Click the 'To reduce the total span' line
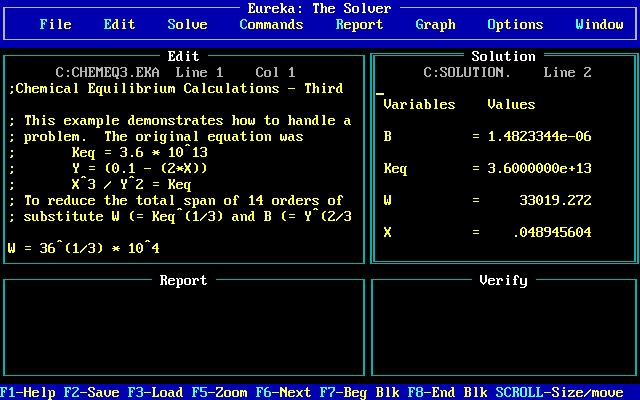This screenshot has width=640, height=400. tap(176, 200)
